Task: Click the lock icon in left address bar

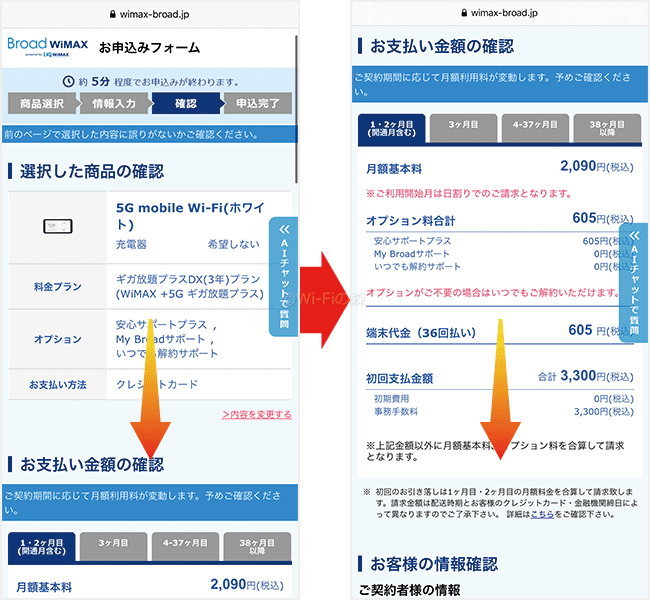Action: coord(112,15)
